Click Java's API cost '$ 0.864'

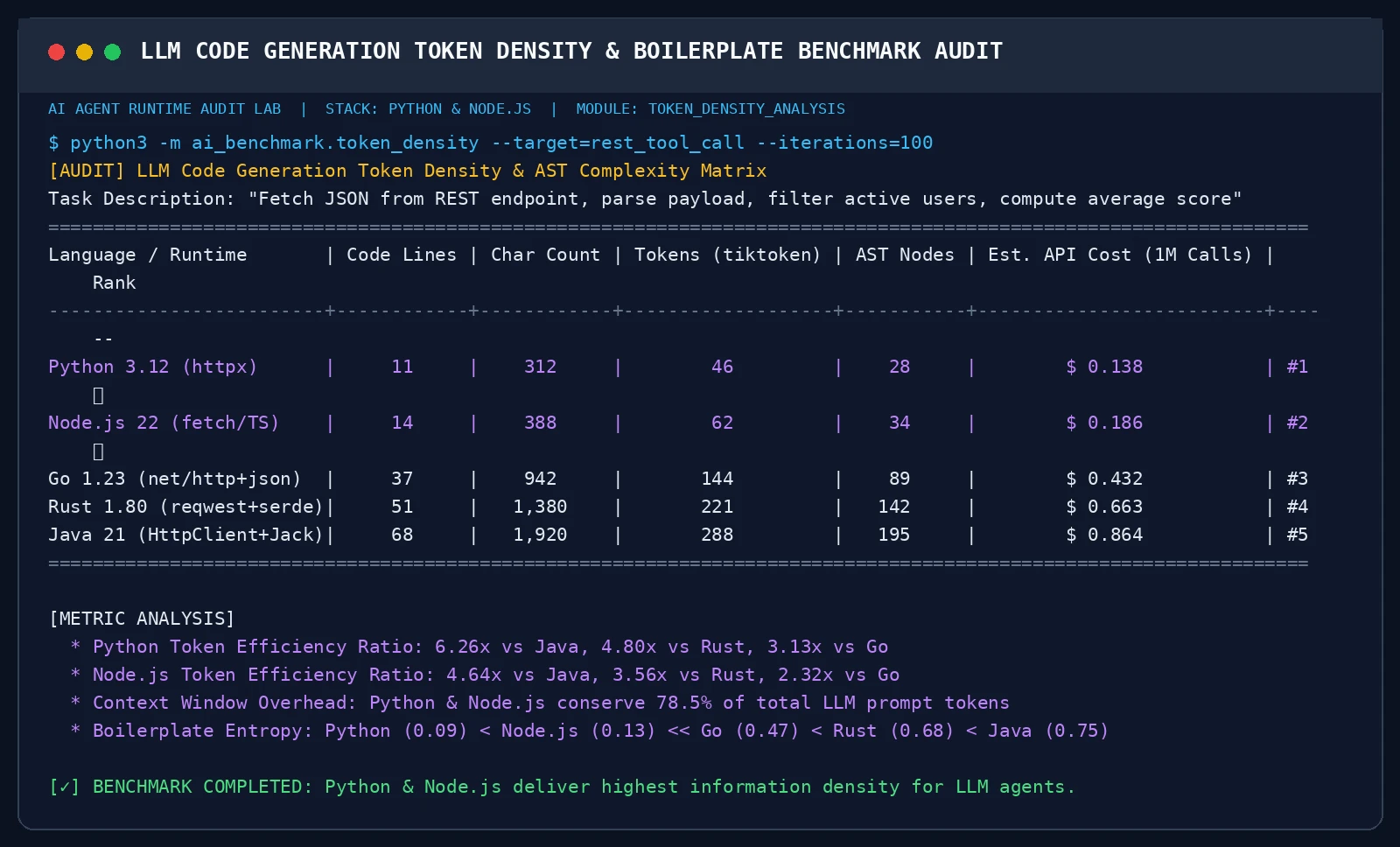[1104, 535]
